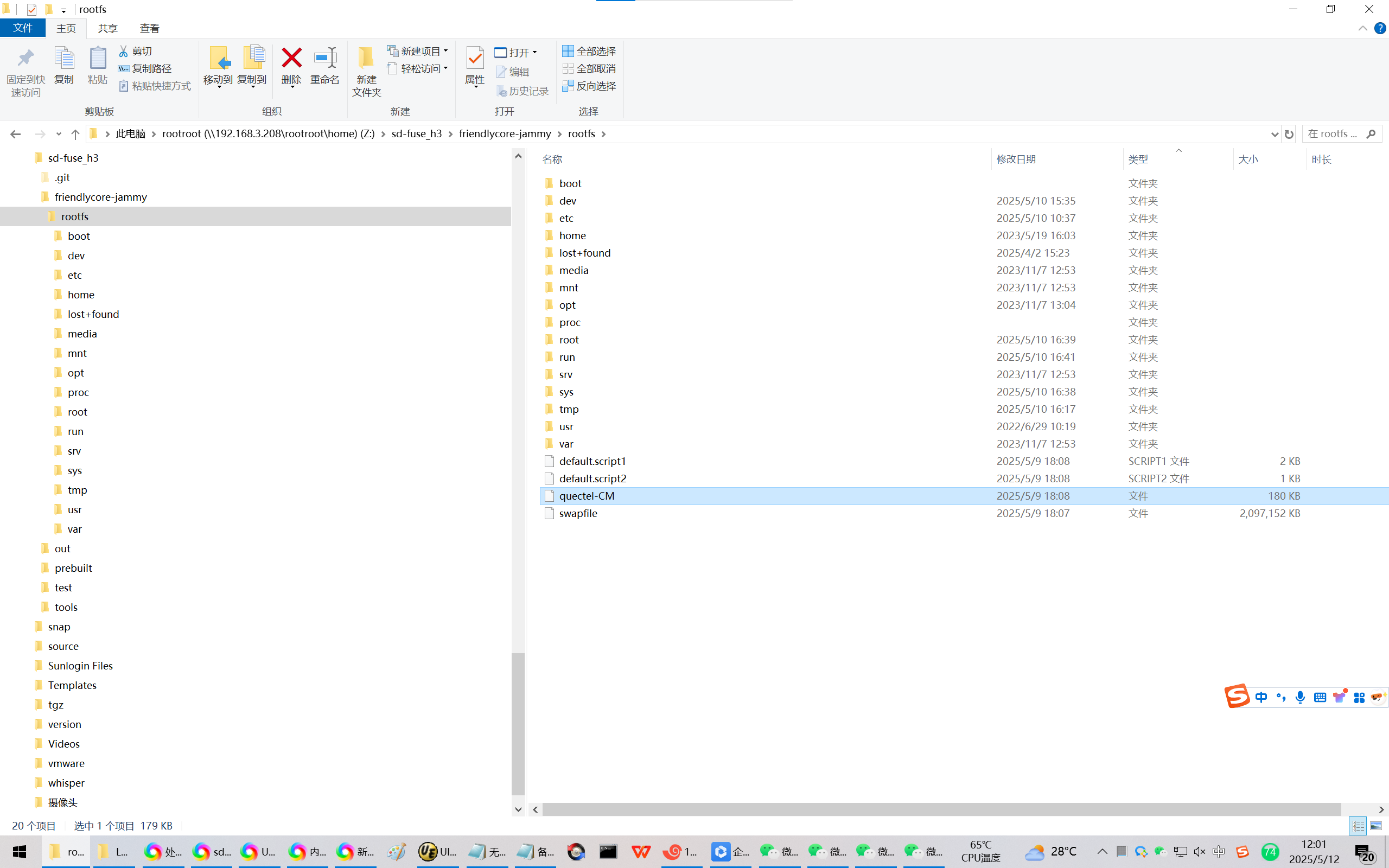Click the red Delete (删除) icon

click(x=291, y=59)
